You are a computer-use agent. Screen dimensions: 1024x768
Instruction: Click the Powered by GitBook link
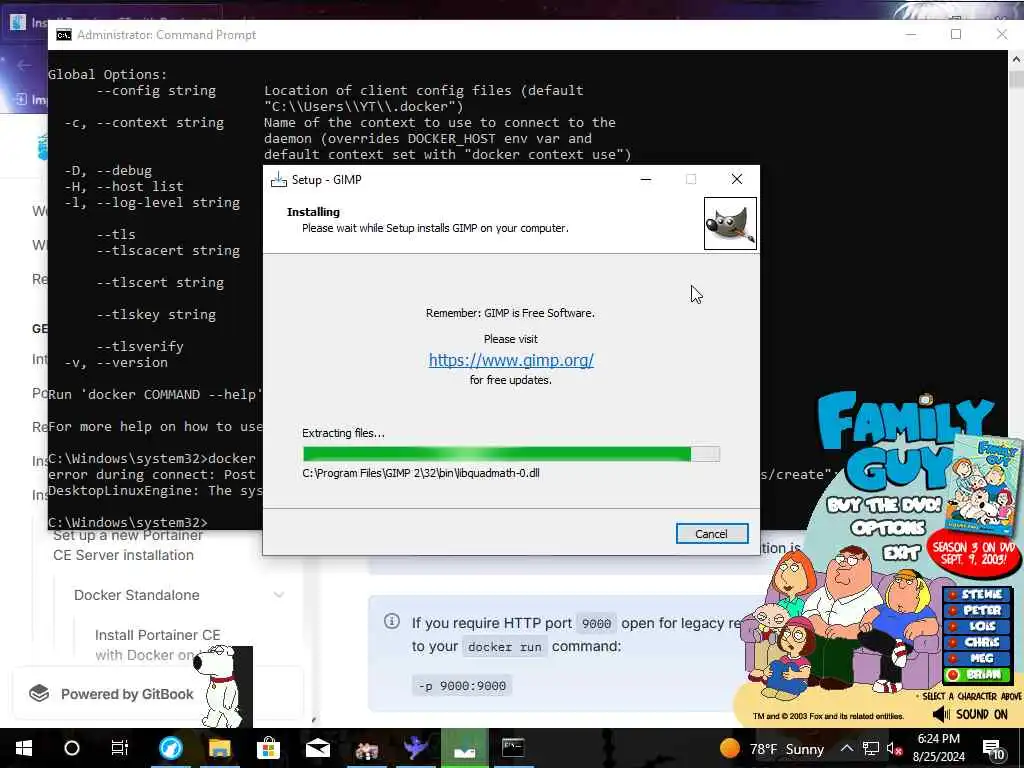(x=127, y=694)
